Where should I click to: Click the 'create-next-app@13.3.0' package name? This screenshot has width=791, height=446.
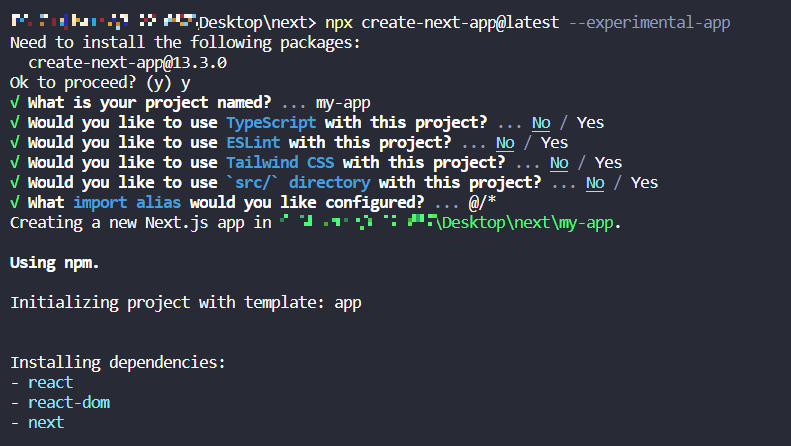pos(127,63)
